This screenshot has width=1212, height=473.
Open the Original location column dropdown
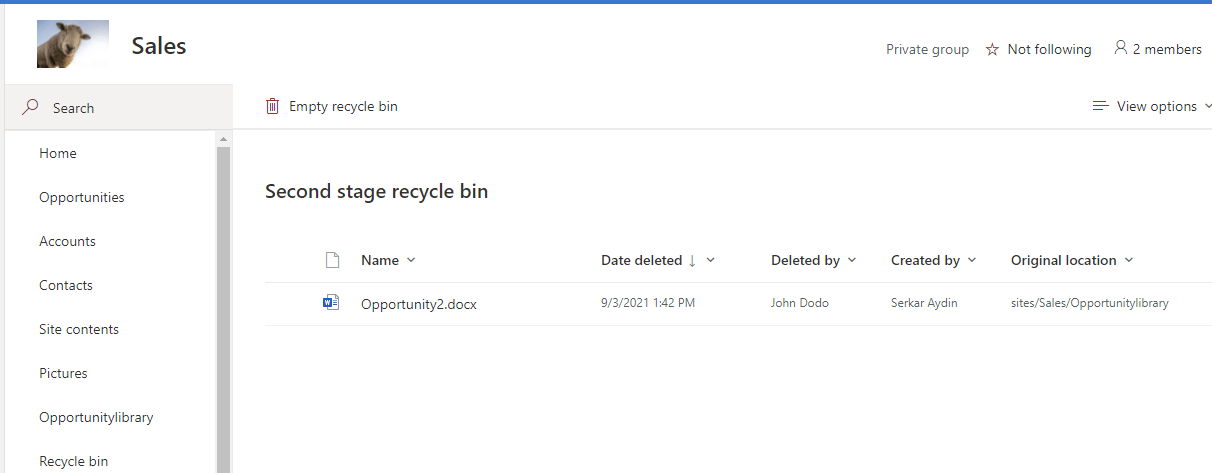(1129, 260)
